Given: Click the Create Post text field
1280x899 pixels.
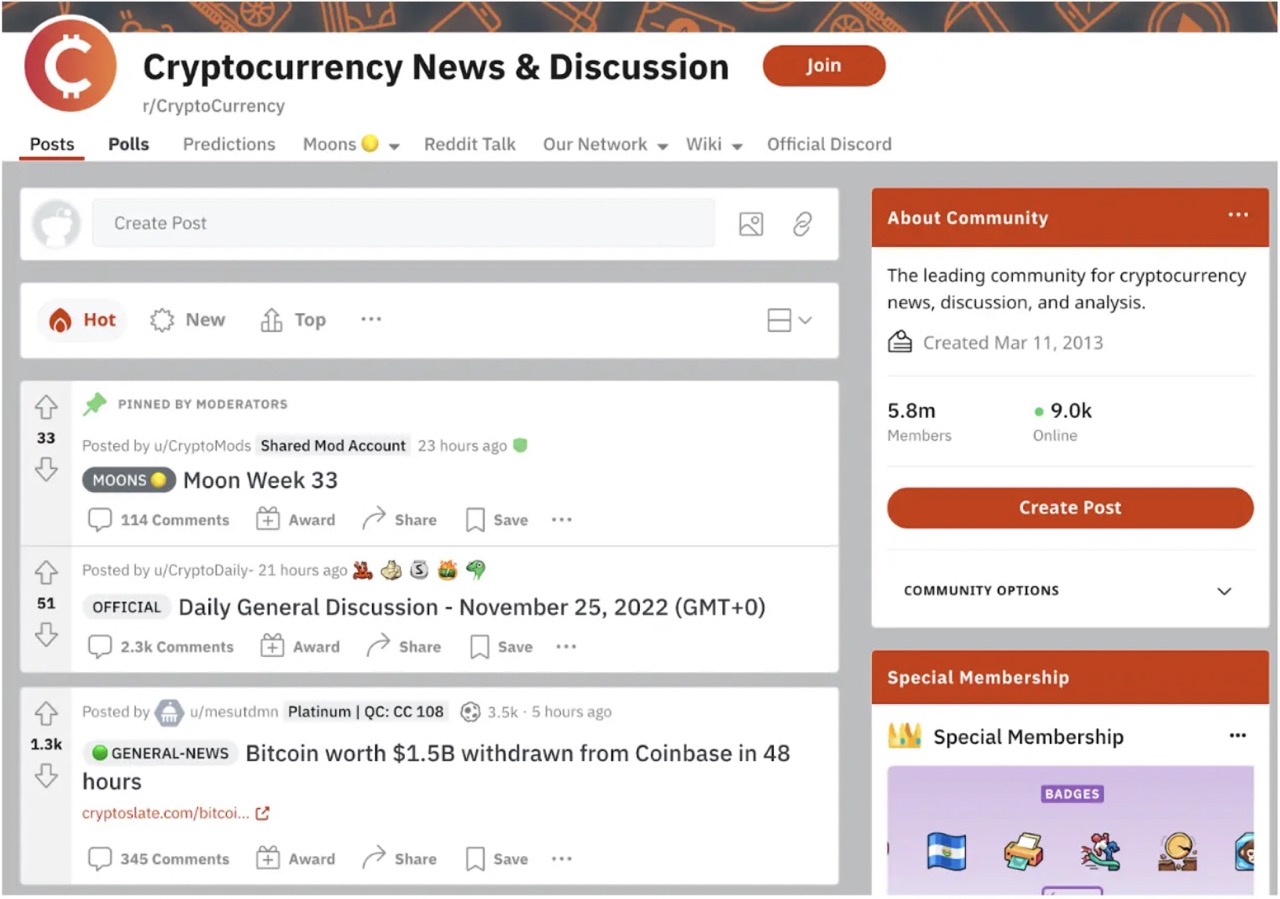Looking at the screenshot, I should coord(400,224).
